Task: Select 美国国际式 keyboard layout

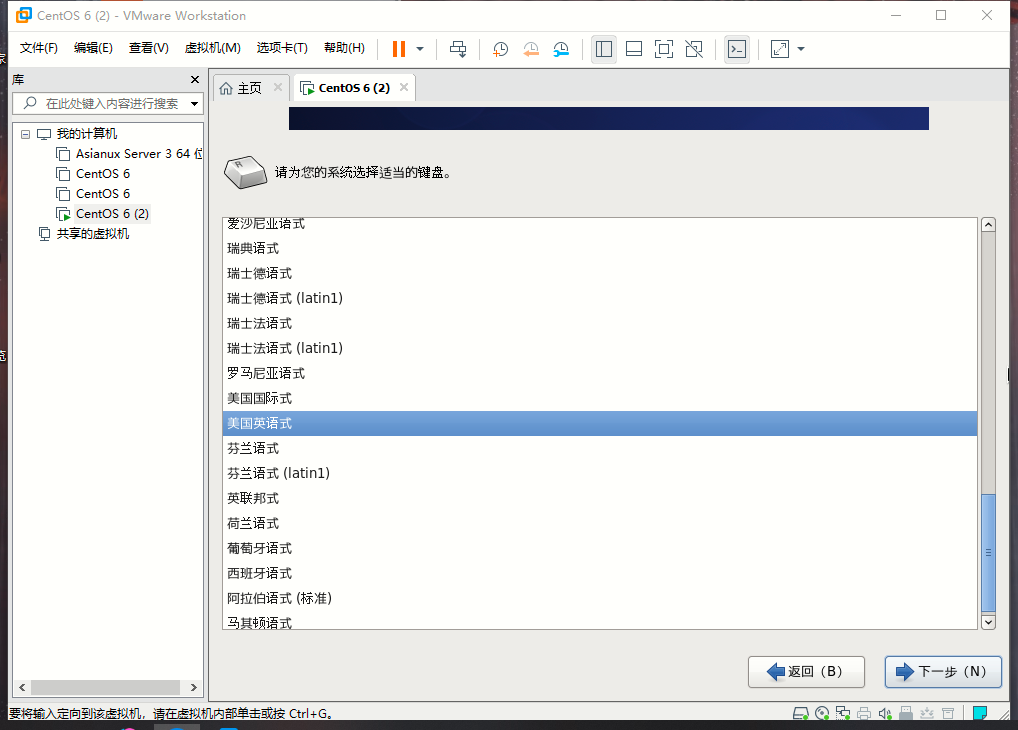Action: tap(599, 398)
